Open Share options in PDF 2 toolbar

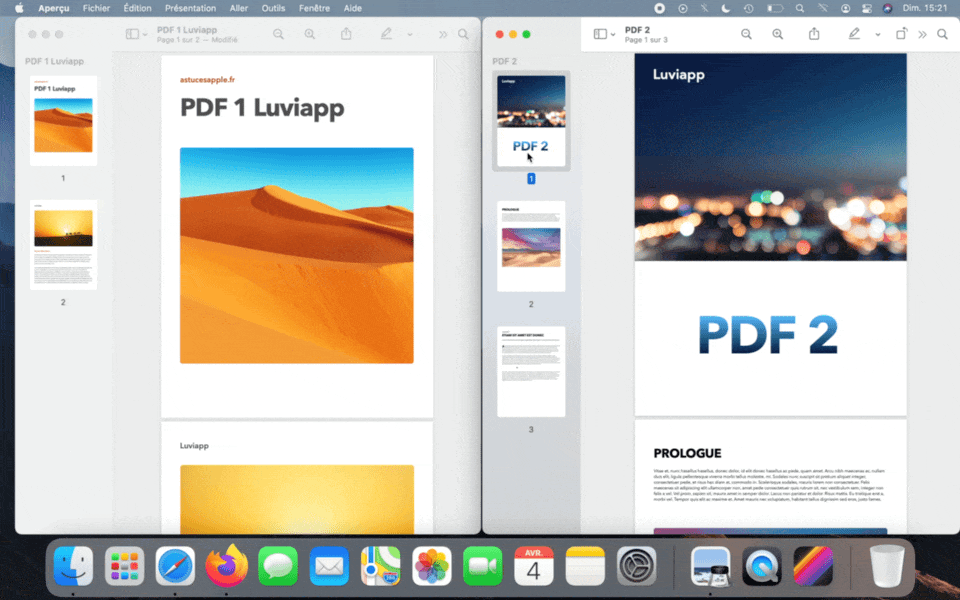(x=815, y=33)
